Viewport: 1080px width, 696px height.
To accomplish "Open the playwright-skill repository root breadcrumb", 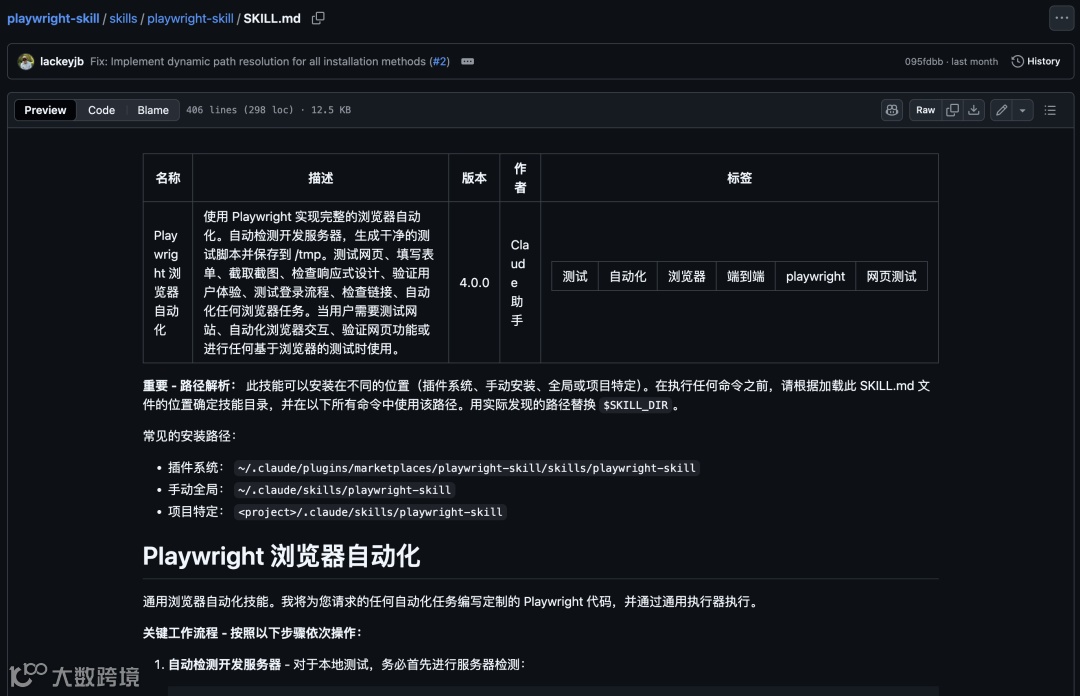I will (53, 19).
